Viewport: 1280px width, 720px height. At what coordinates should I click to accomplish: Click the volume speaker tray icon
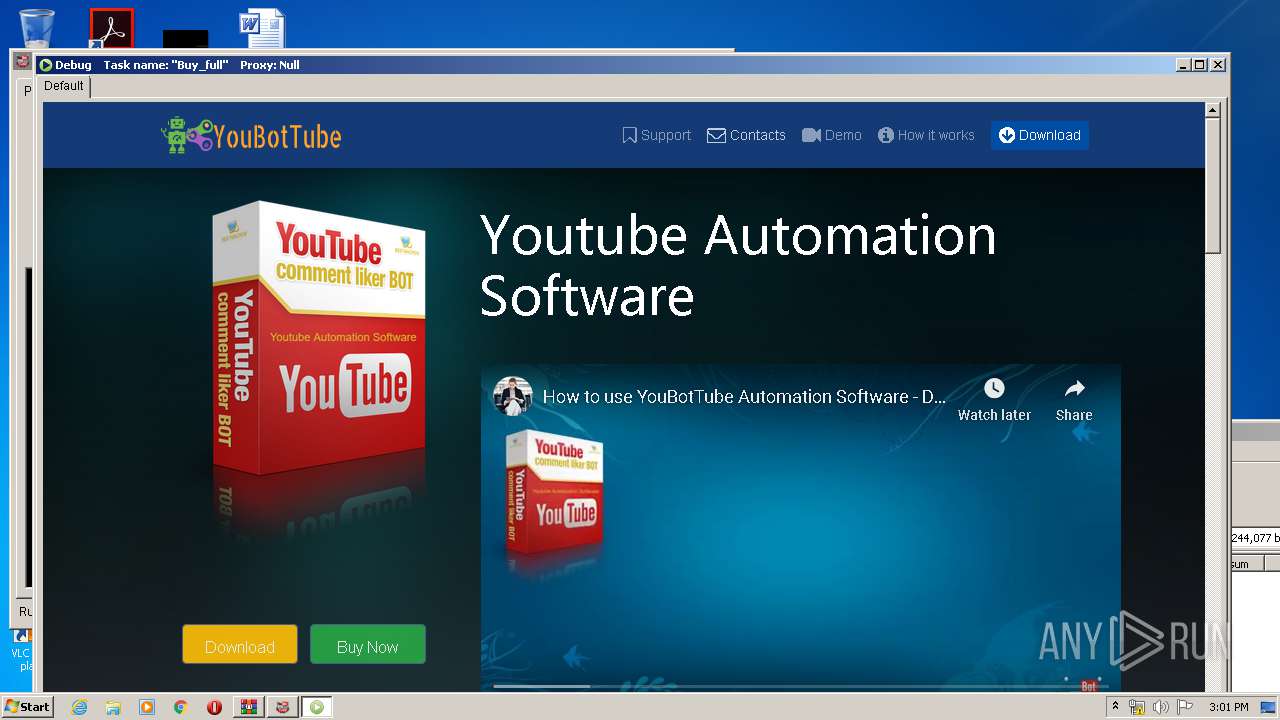tap(1160, 707)
